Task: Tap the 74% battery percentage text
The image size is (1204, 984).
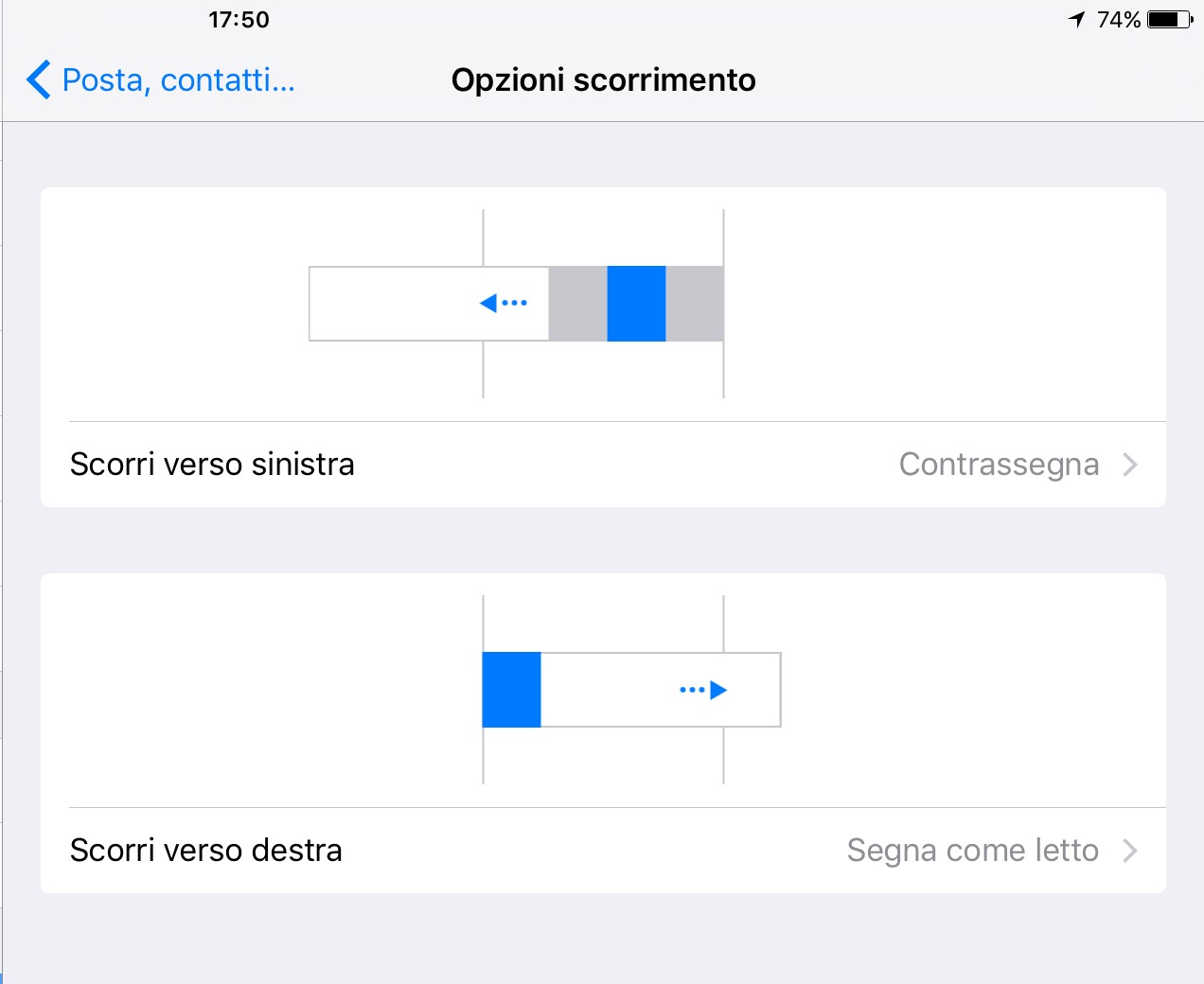Action: [x=1119, y=20]
